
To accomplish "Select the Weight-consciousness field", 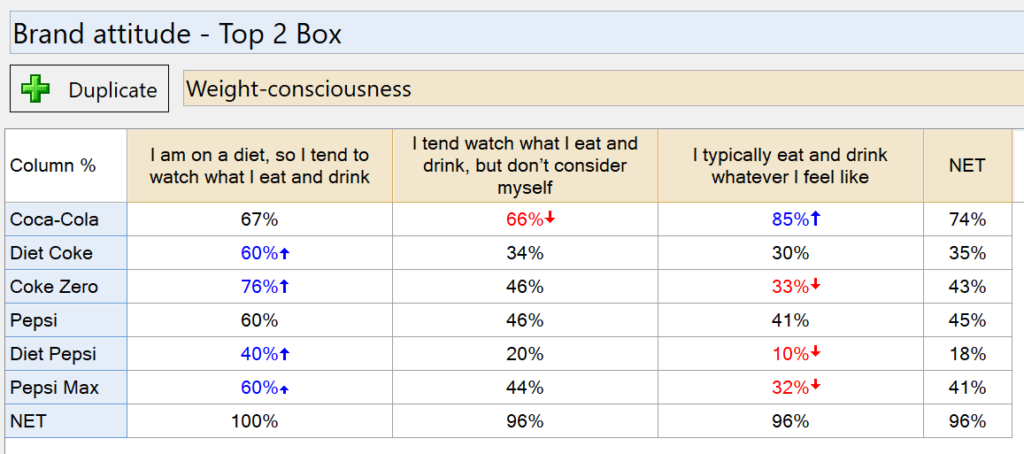I will (600, 89).
